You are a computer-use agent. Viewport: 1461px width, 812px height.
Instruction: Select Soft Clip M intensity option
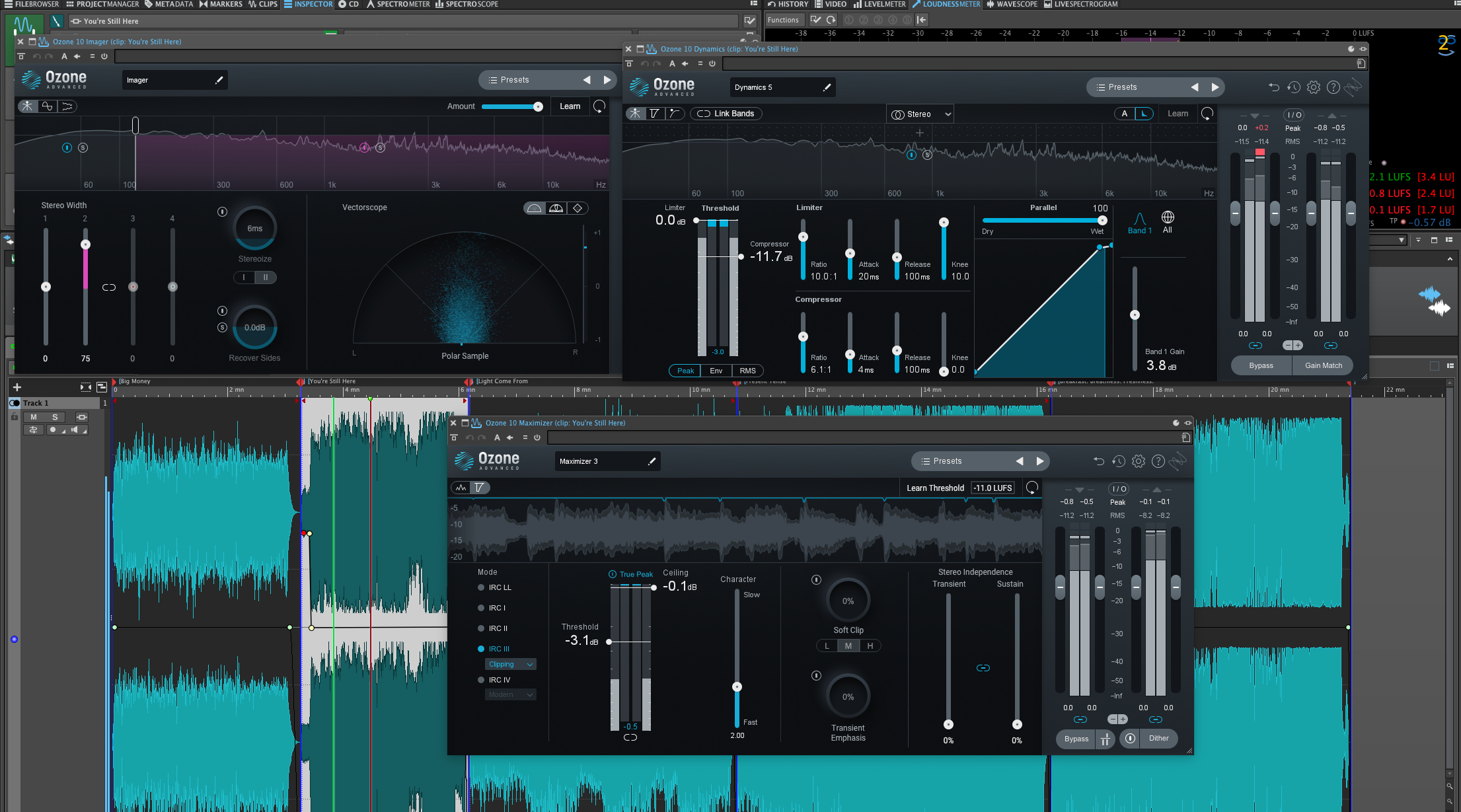click(x=848, y=646)
